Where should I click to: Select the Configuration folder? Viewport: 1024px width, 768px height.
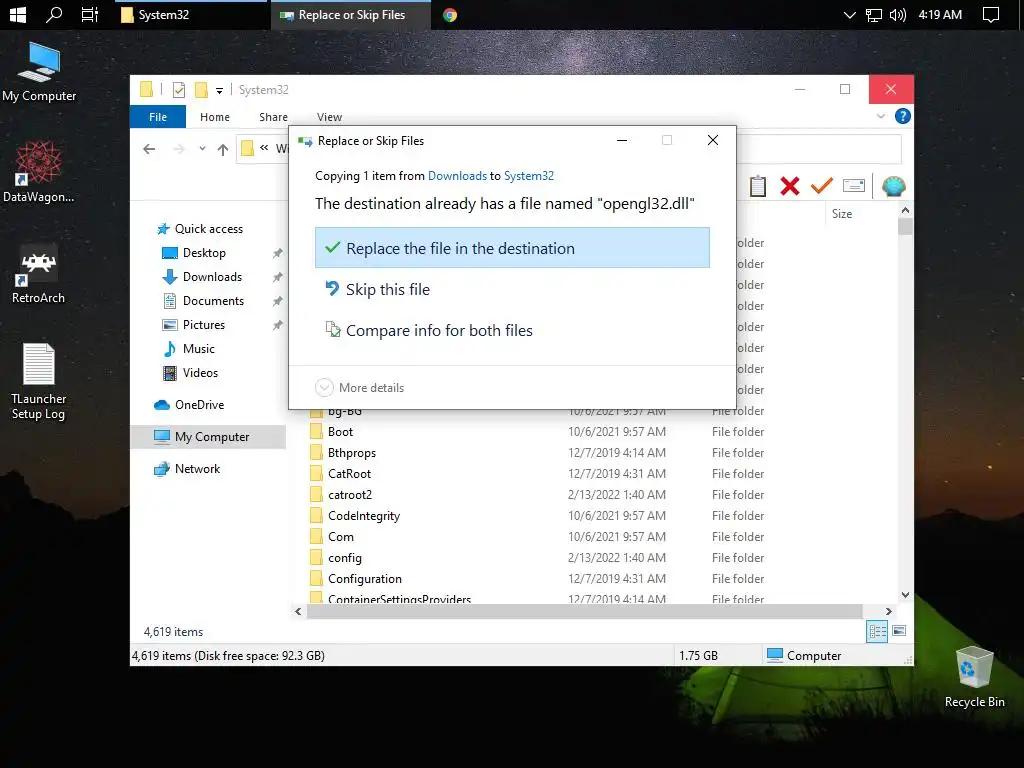(365, 579)
